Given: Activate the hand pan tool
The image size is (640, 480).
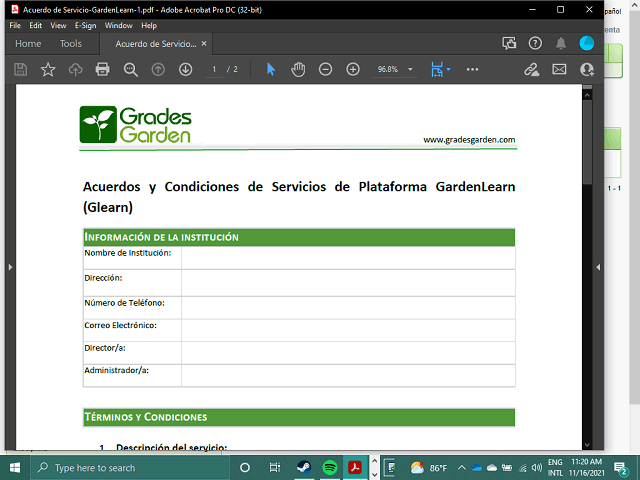Looking at the screenshot, I should [298, 69].
